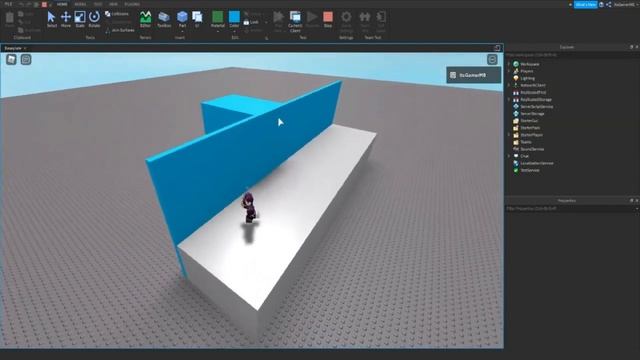Screen dimensions: 640x360
Task: Select Lighting in the Explorer
Action: 527,78
